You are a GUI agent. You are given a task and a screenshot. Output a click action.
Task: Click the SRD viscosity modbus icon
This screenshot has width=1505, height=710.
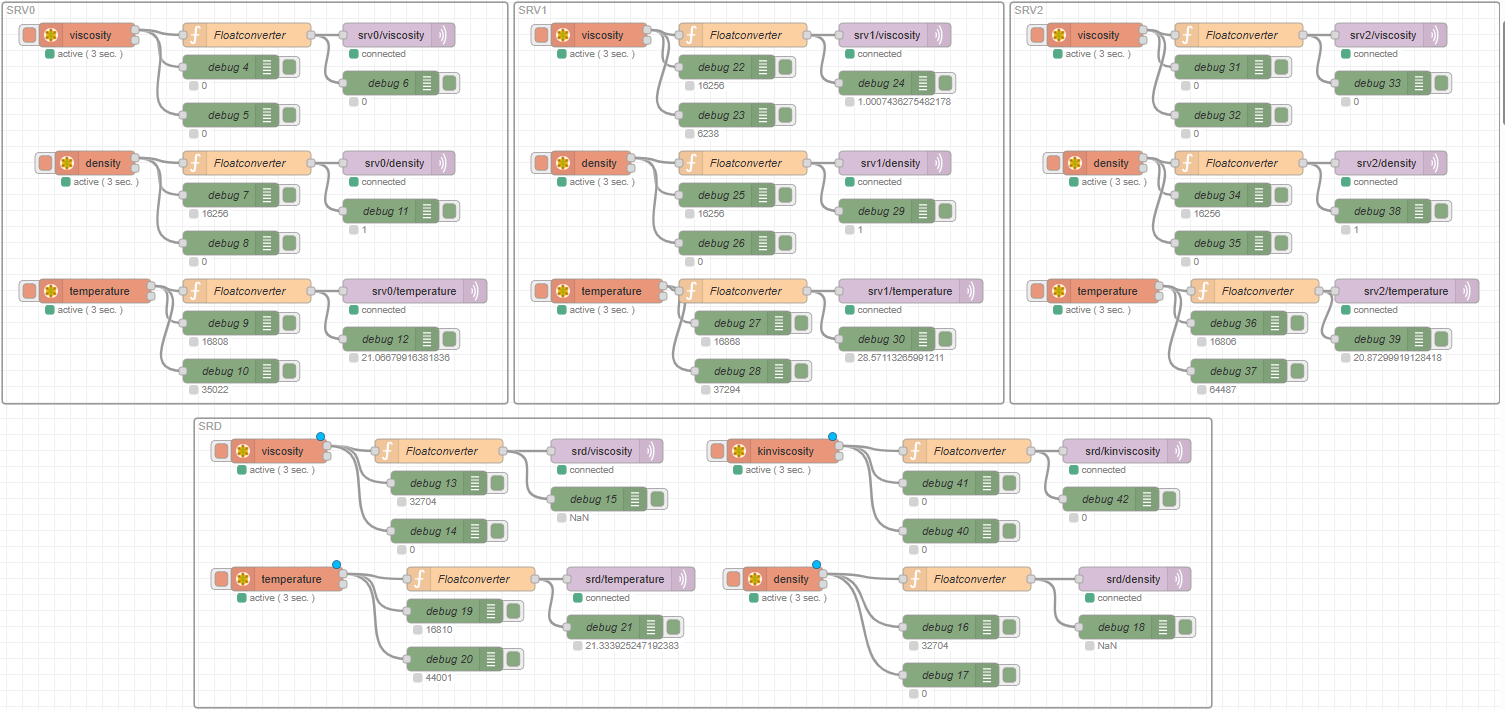click(243, 451)
